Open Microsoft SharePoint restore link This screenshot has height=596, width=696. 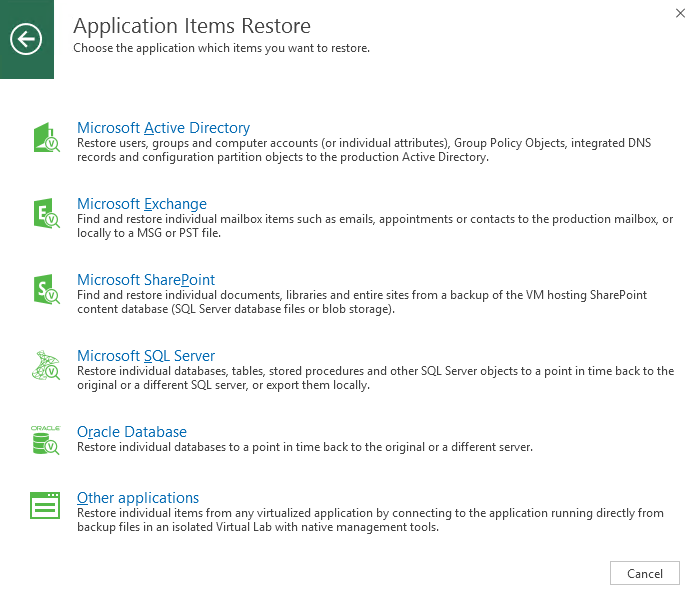146,280
